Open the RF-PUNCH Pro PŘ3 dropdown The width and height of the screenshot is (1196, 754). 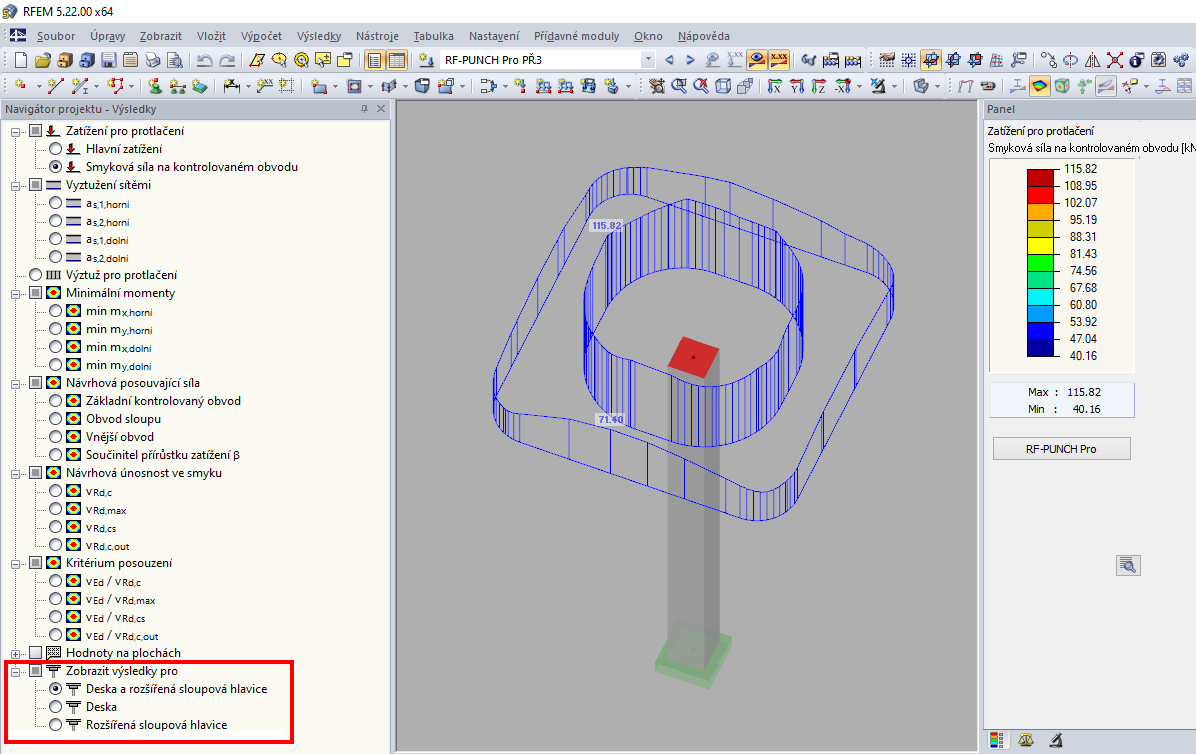(648, 59)
